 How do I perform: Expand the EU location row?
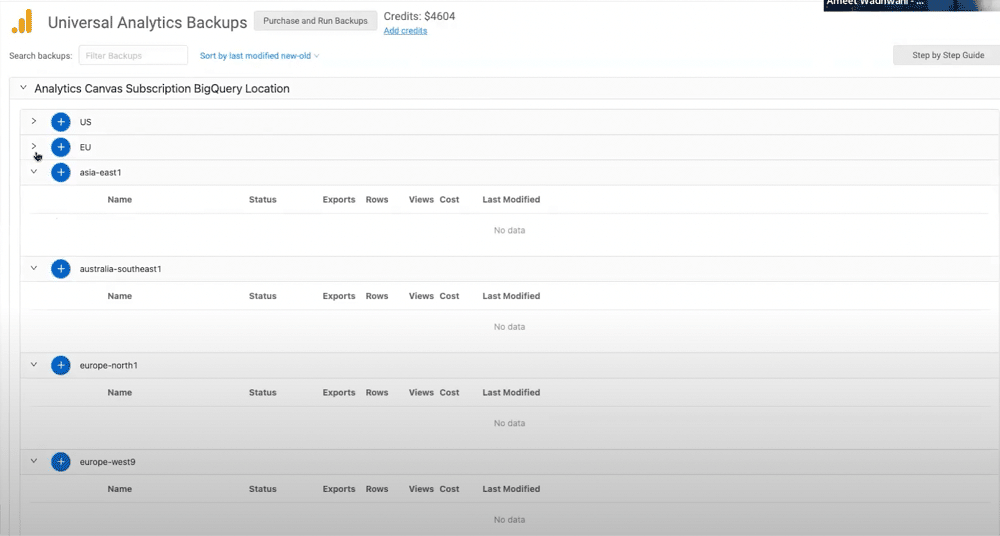[34, 147]
